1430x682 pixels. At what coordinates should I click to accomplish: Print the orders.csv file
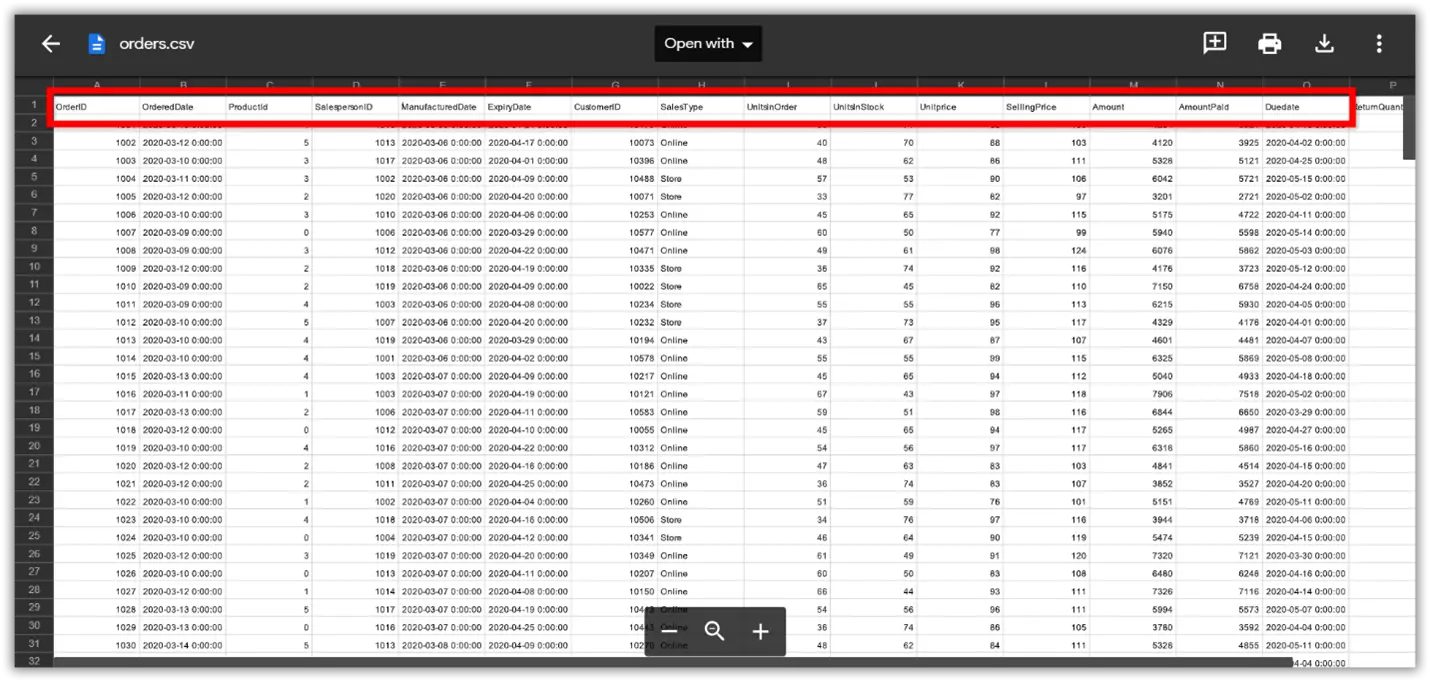1269,43
